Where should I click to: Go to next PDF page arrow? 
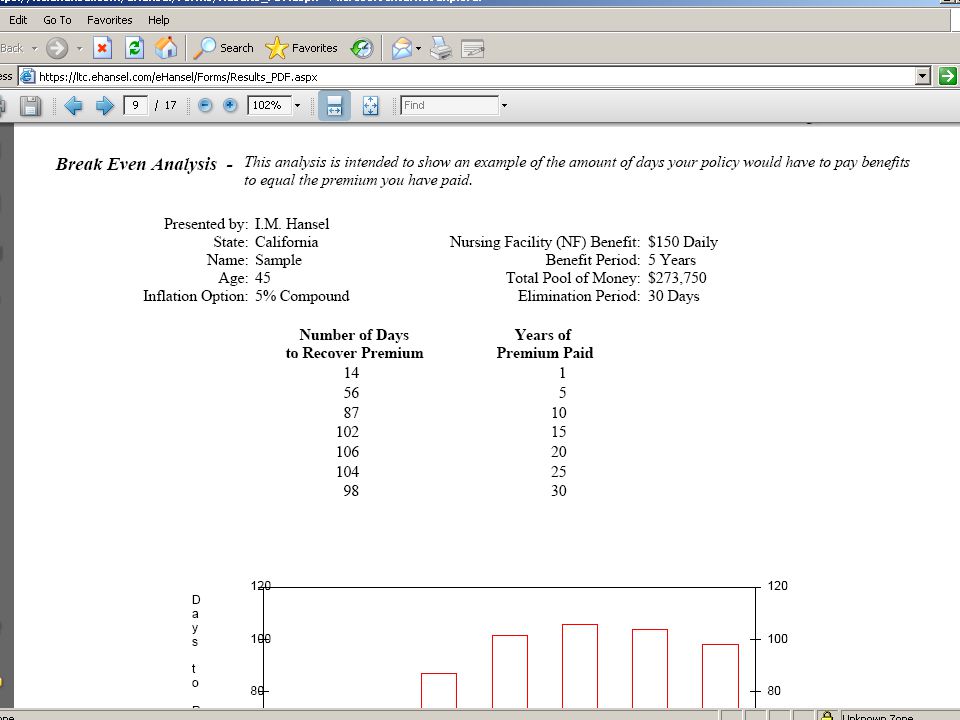[105, 106]
